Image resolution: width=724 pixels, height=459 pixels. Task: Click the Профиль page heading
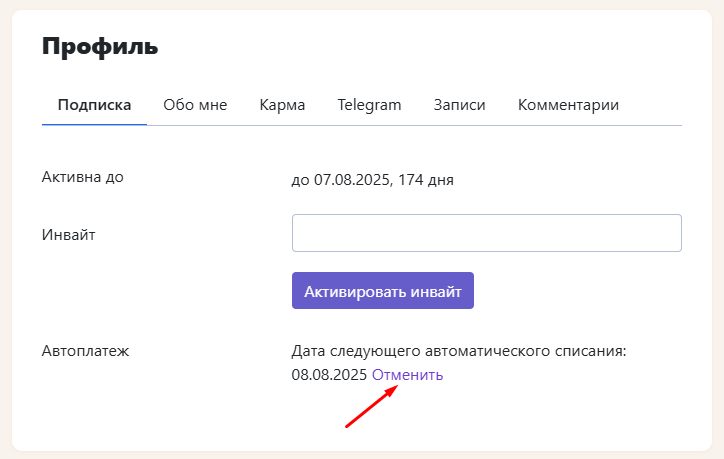pos(100,46)
